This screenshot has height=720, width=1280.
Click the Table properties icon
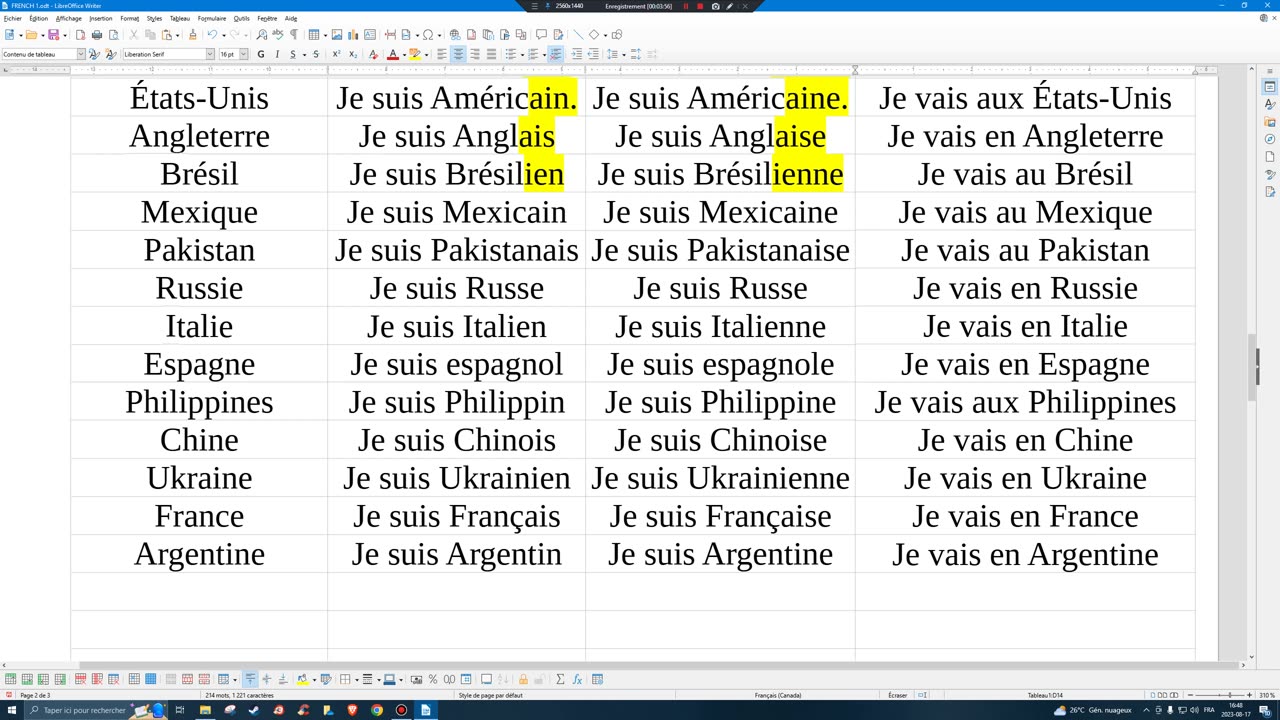click(x=597, y=679)
